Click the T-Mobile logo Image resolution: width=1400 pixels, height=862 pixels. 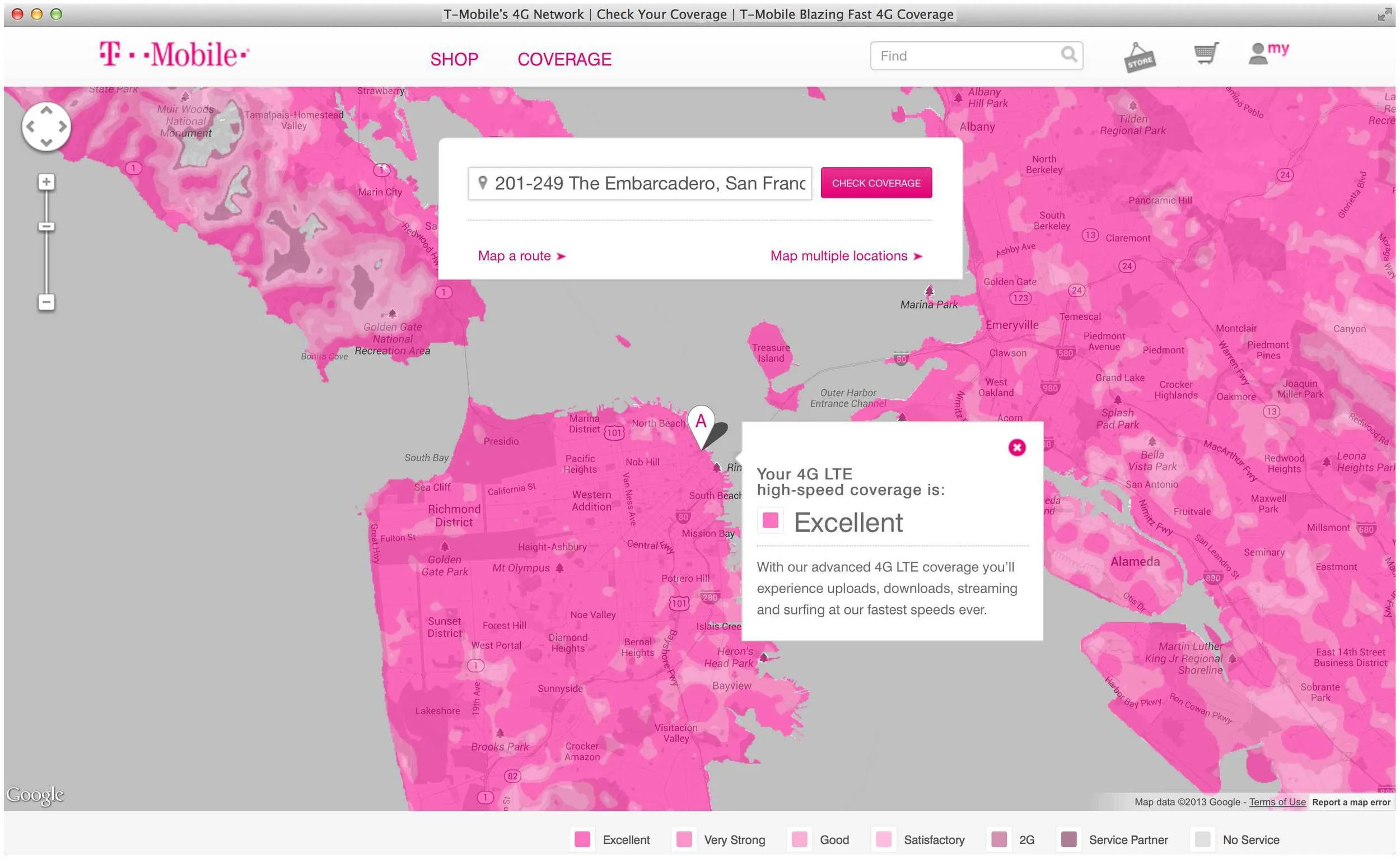[174, 55]
